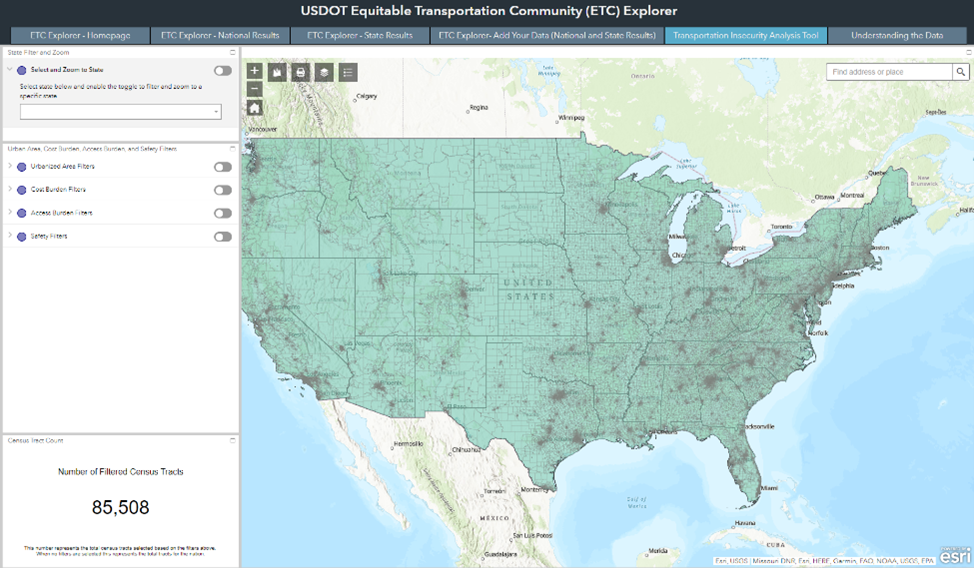Click purple circle icon beside Safety Filters

click(22, 237)
